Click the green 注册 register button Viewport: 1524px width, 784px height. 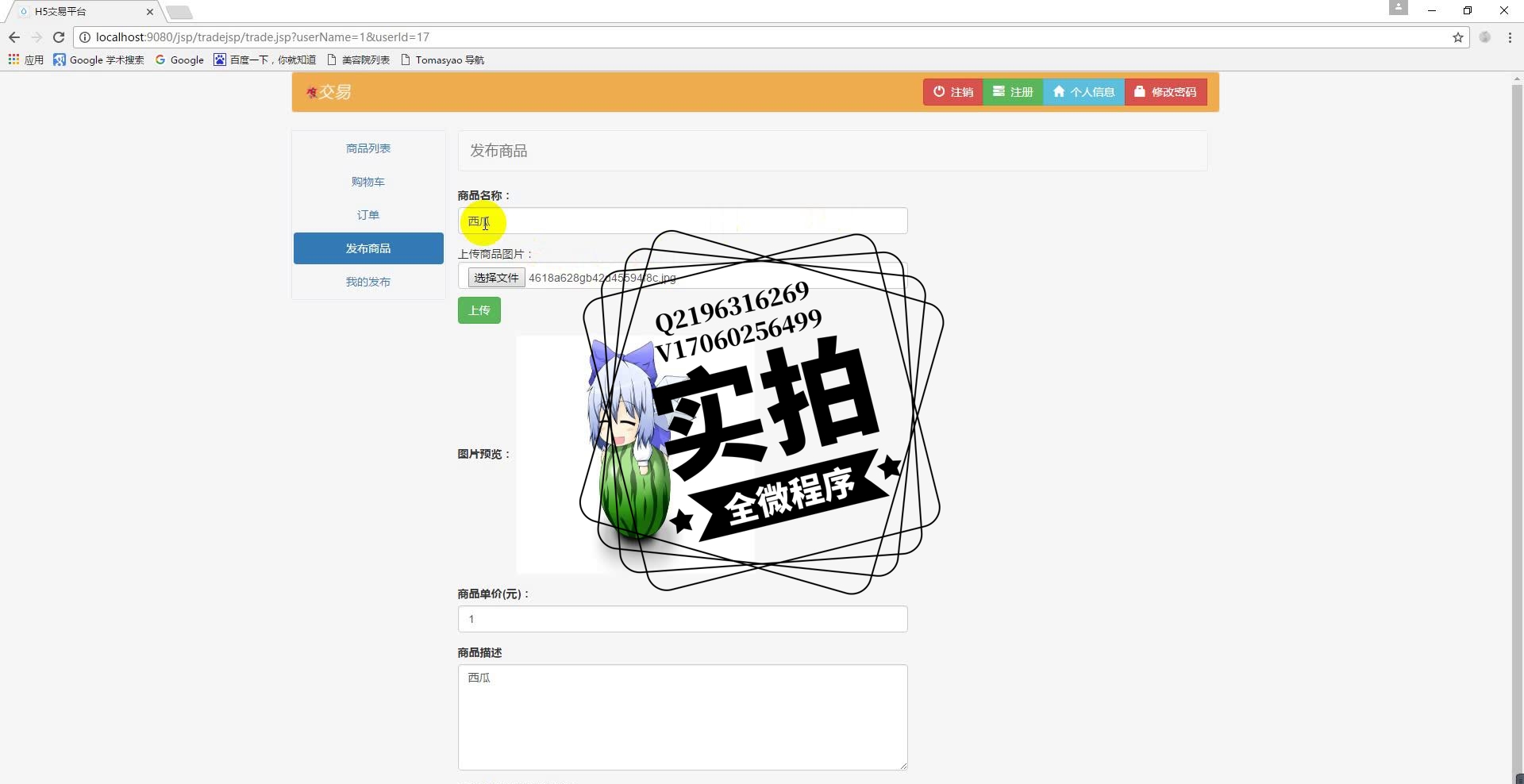[1014, 92]
